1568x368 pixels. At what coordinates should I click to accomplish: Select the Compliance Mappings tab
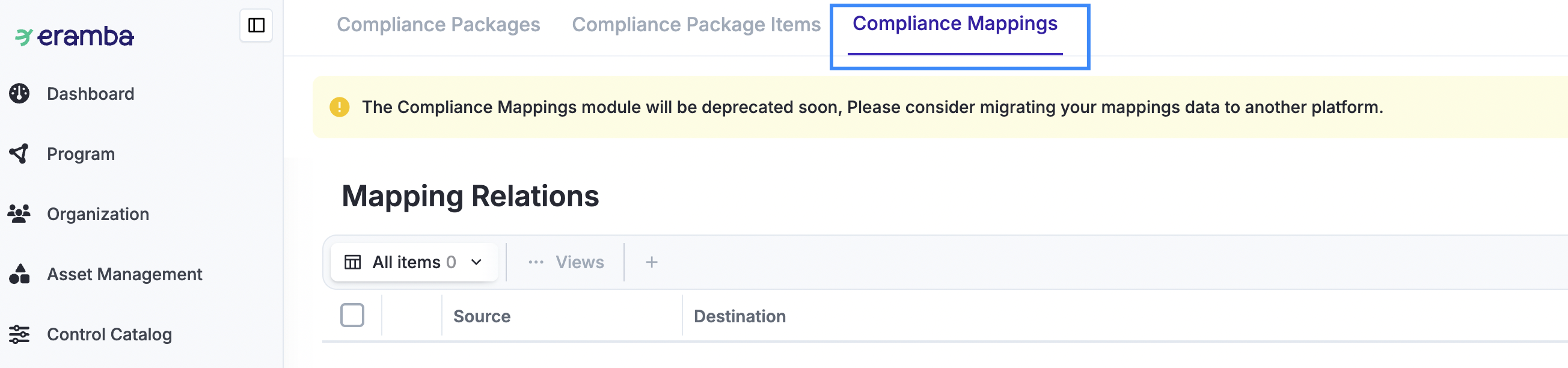(x=954, y=24)
